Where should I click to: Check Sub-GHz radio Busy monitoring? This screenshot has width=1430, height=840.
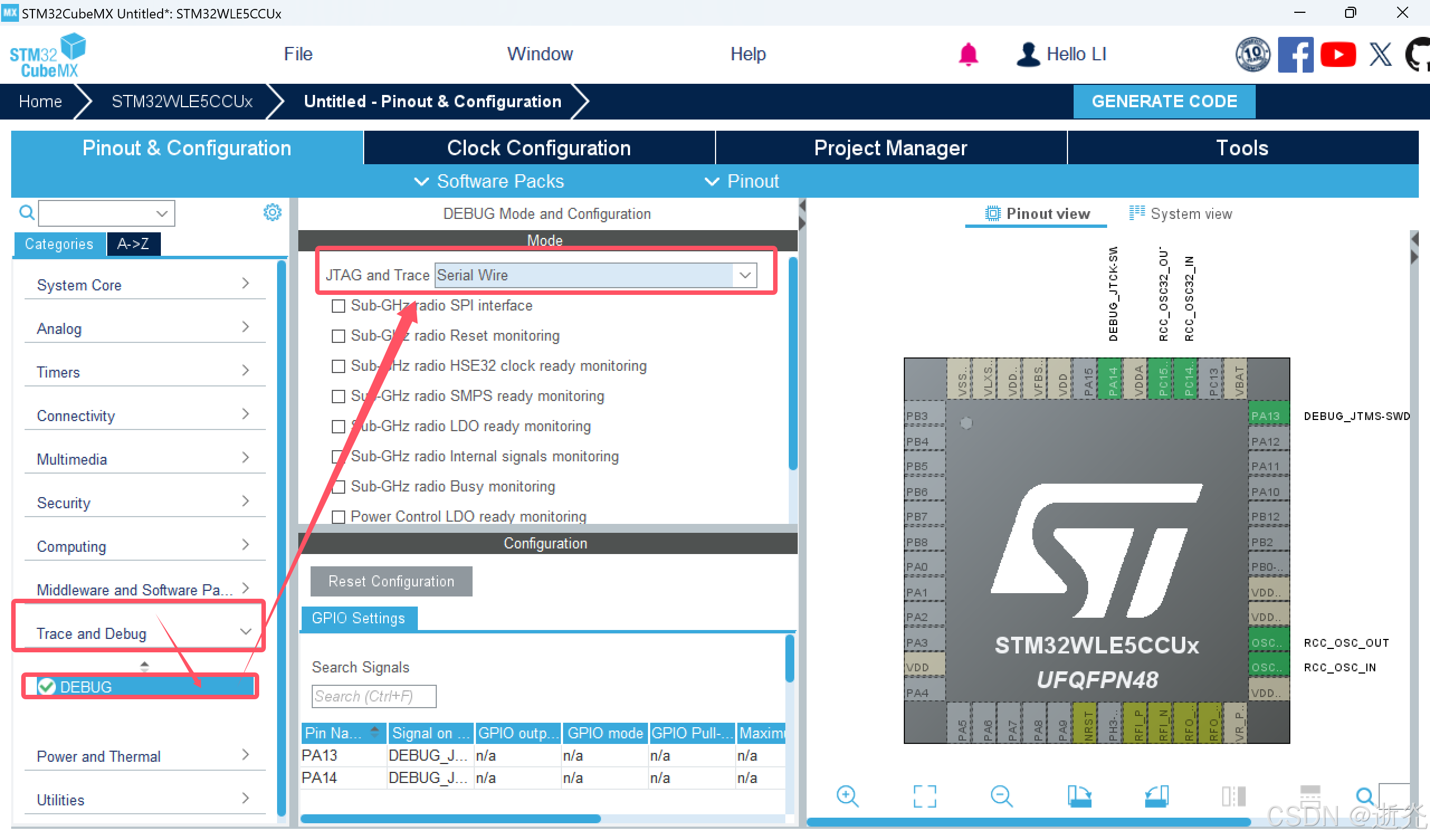click(338, 487)
